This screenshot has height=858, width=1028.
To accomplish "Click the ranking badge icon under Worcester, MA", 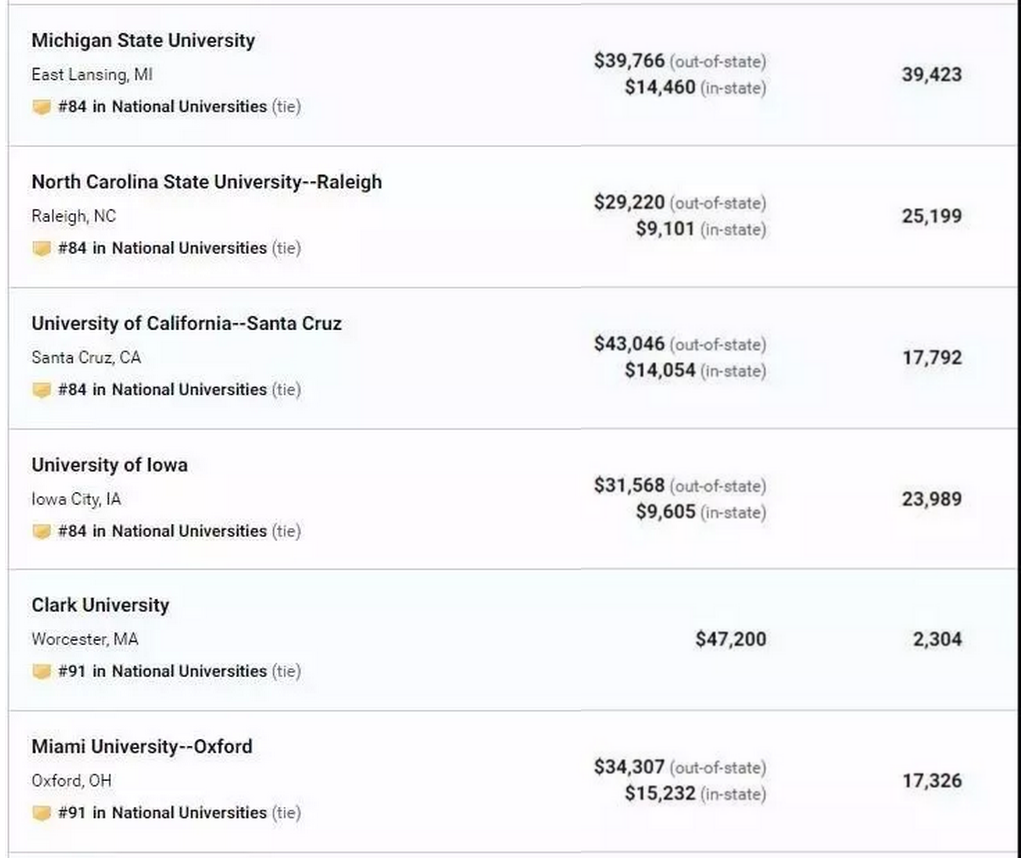I will (41, 672).
